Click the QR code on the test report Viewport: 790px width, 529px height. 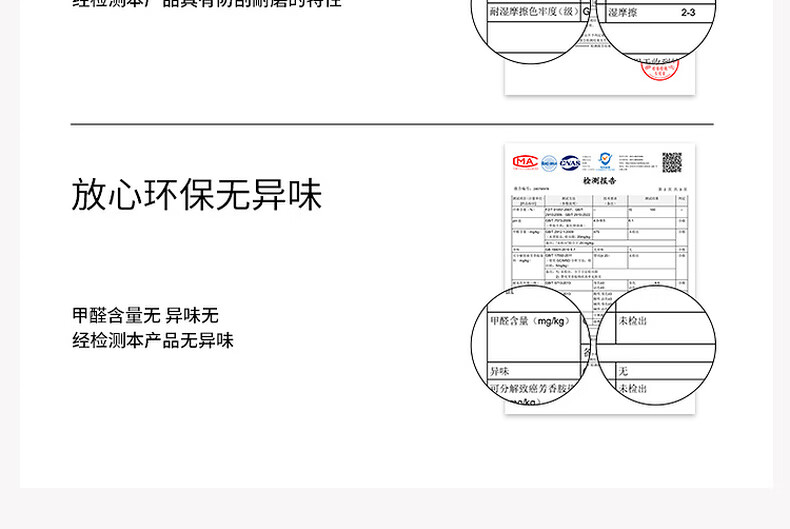pyautogui.click(x=672, y=162)
